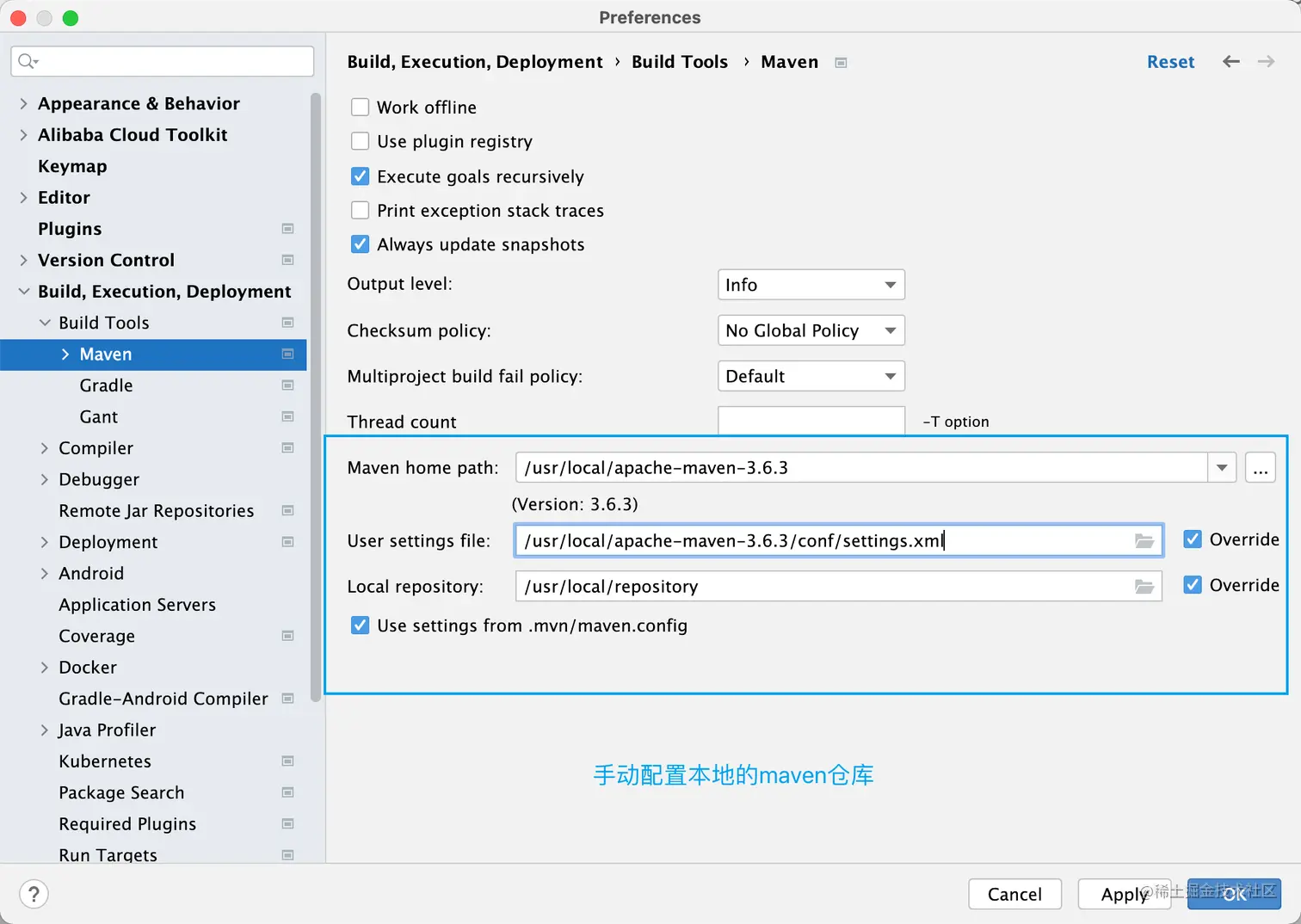Uncheck Use settings from .mvn/maven.config
This screenshot has height=924, width=1301.
[361, 625]
